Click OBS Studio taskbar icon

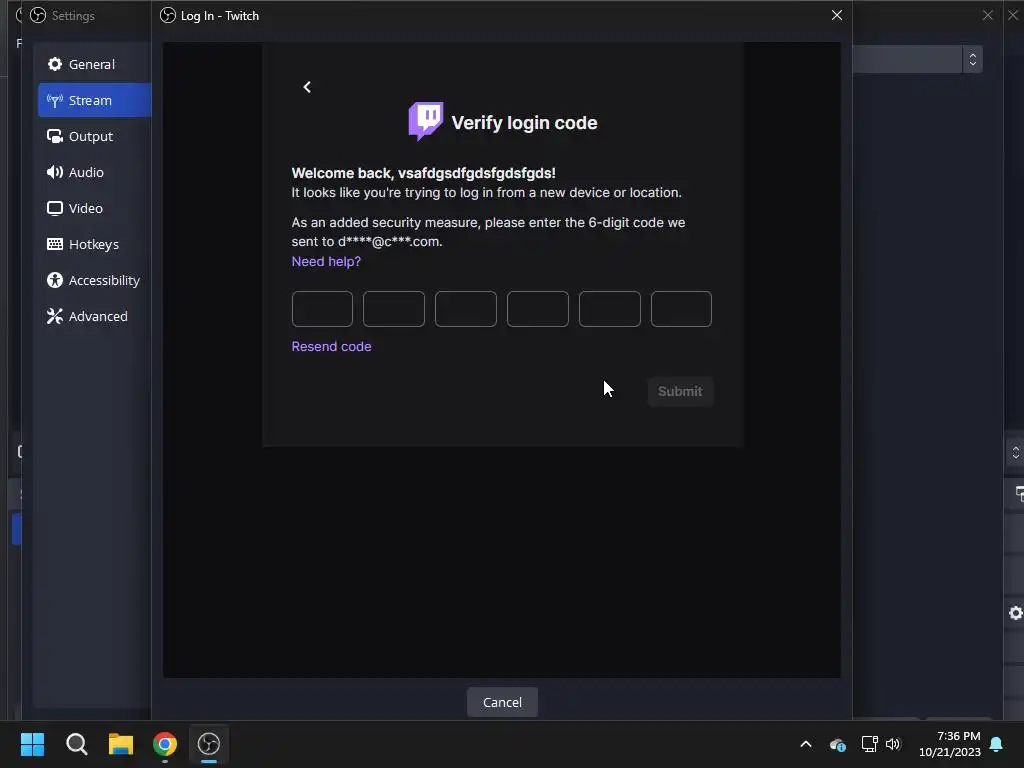209,744
